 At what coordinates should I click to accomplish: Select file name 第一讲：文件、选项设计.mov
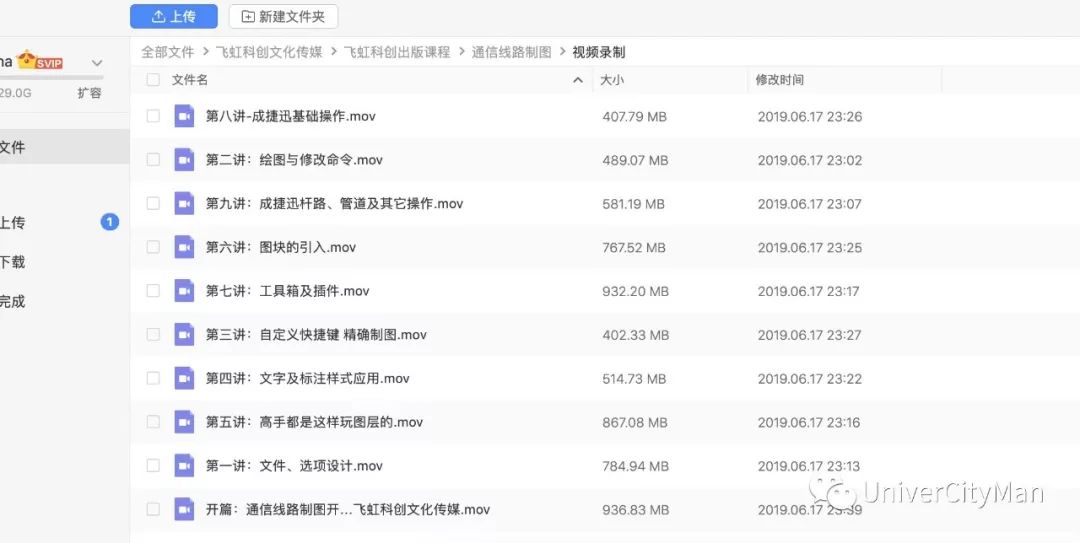tap(294, 466)
